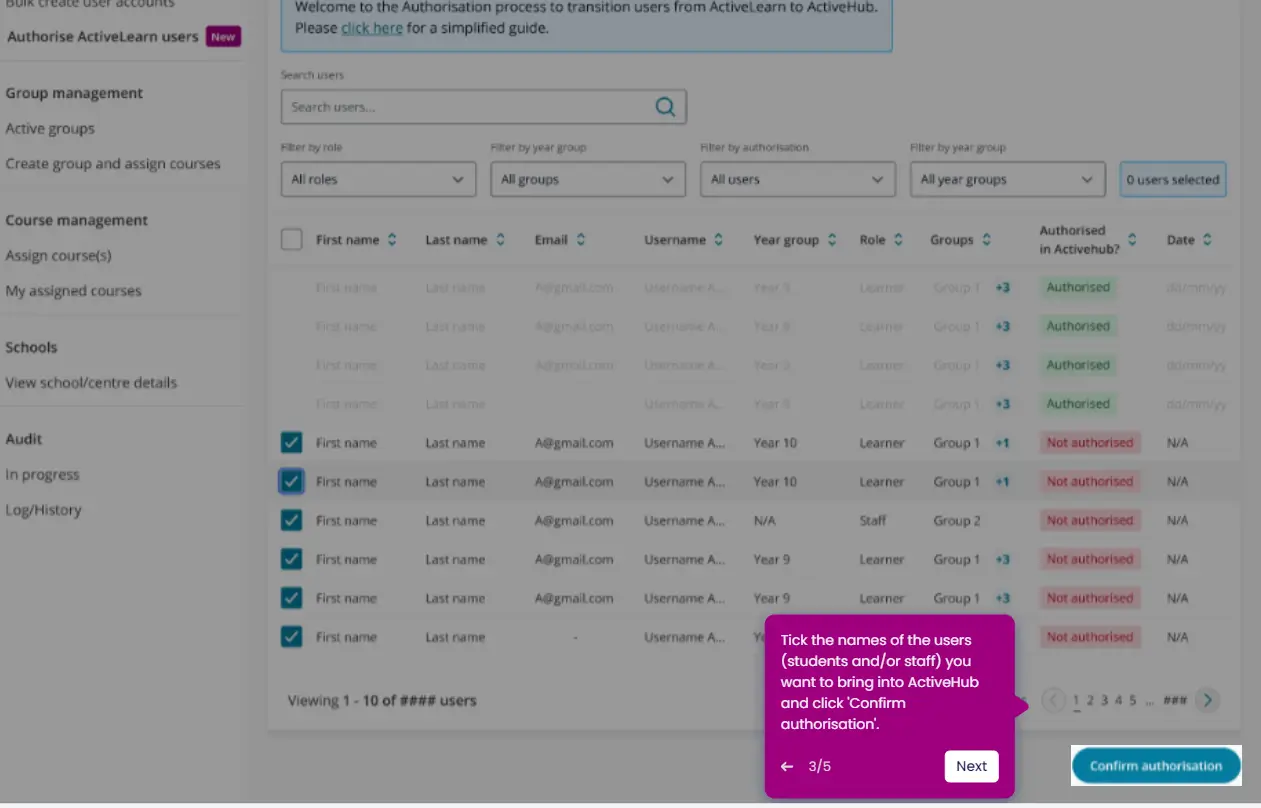This screenshot has height=808, width=1261.
Task: Toggle the select-all header checkbox
Action: [x=292, y=240]
